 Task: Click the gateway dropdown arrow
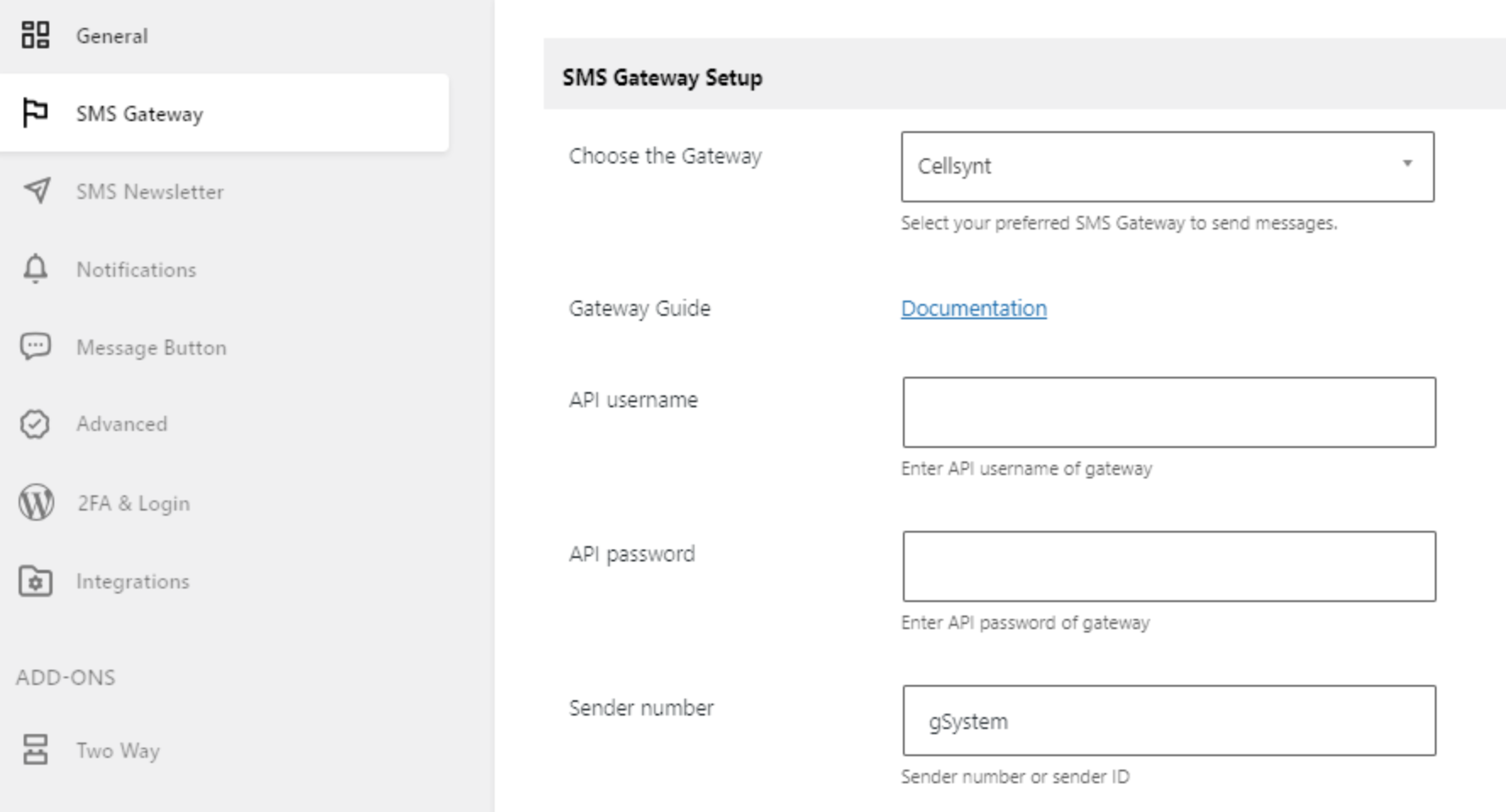1407,163
